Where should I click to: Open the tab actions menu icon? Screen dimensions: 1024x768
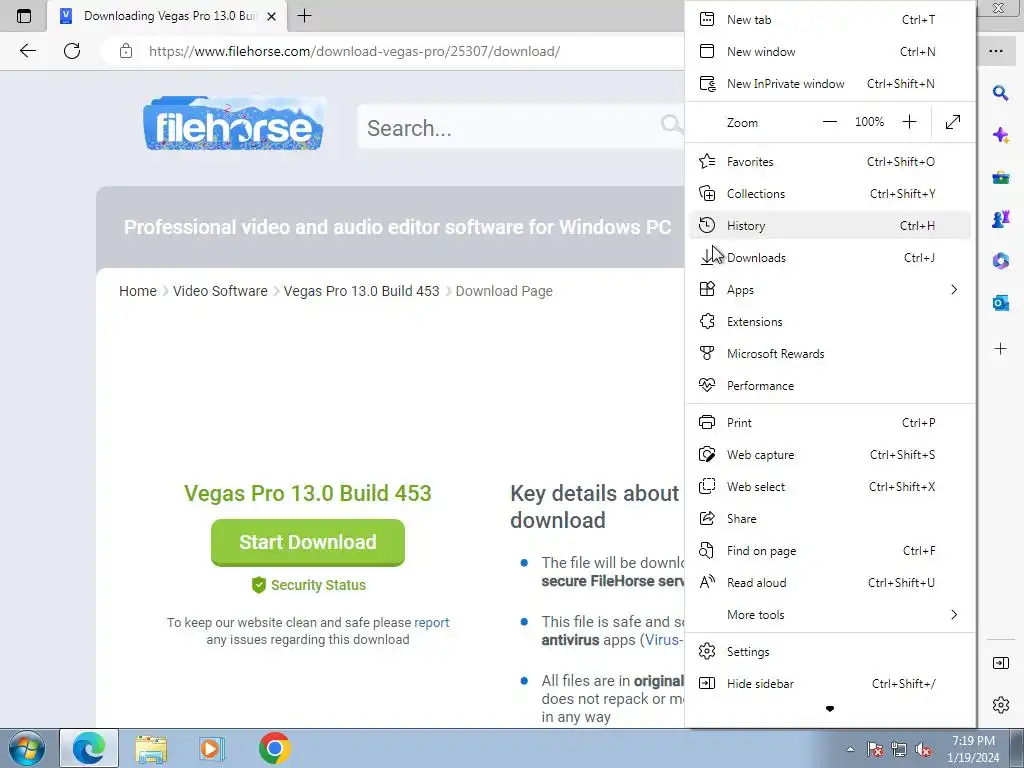tap(24, 16)
